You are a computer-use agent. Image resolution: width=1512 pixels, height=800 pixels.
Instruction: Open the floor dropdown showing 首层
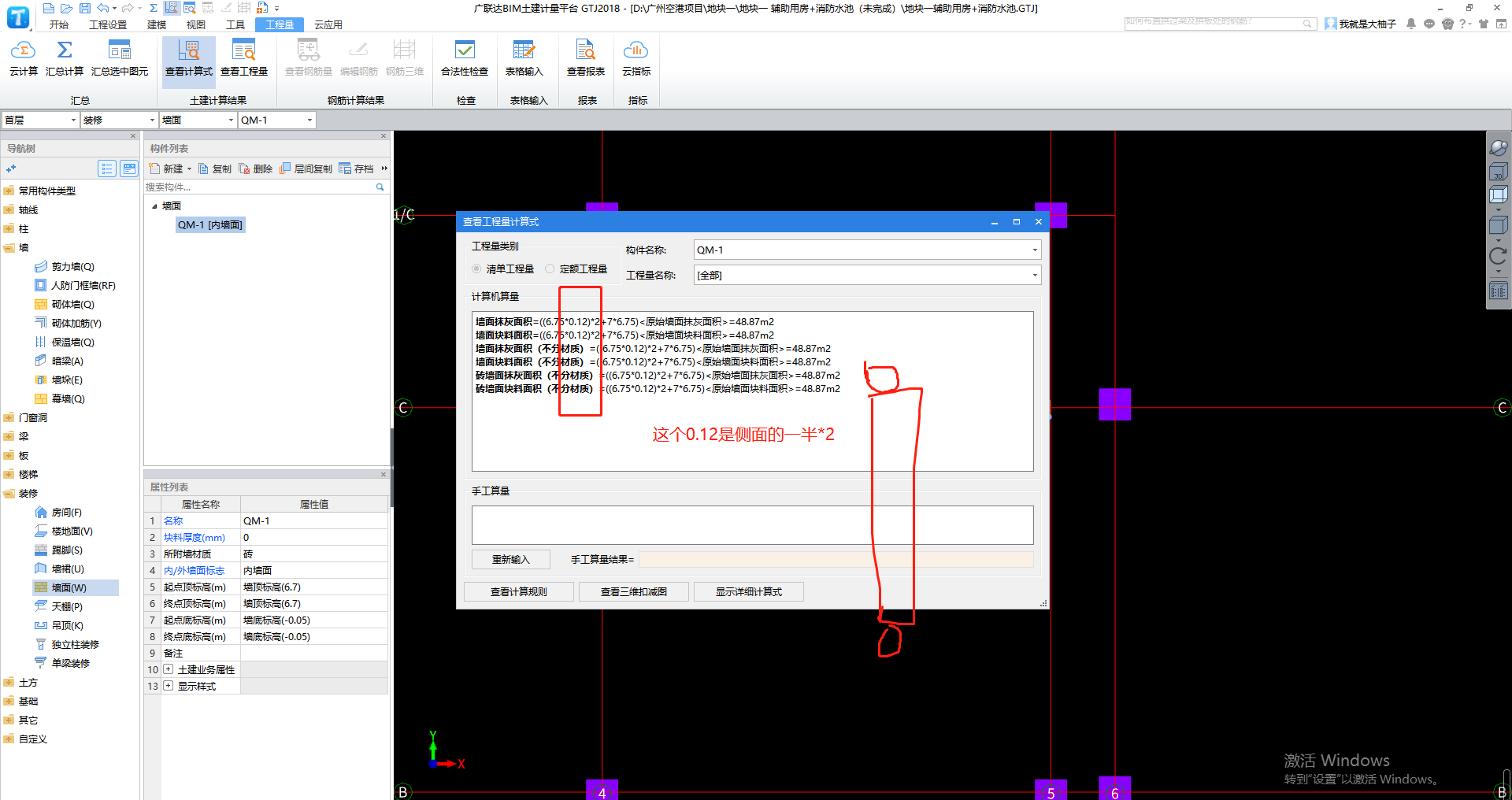coord(40,120)
